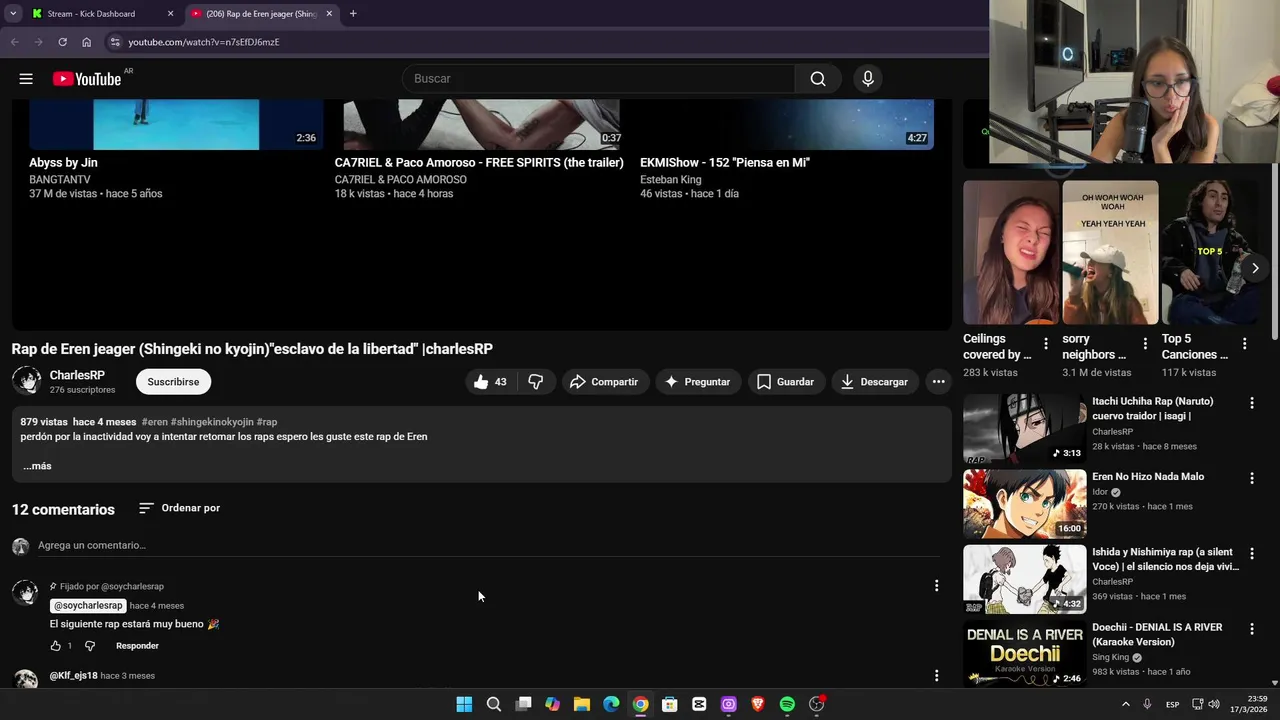Click the YouTube logo home link
Screen dimensions: 1280x720
(87, 79)
